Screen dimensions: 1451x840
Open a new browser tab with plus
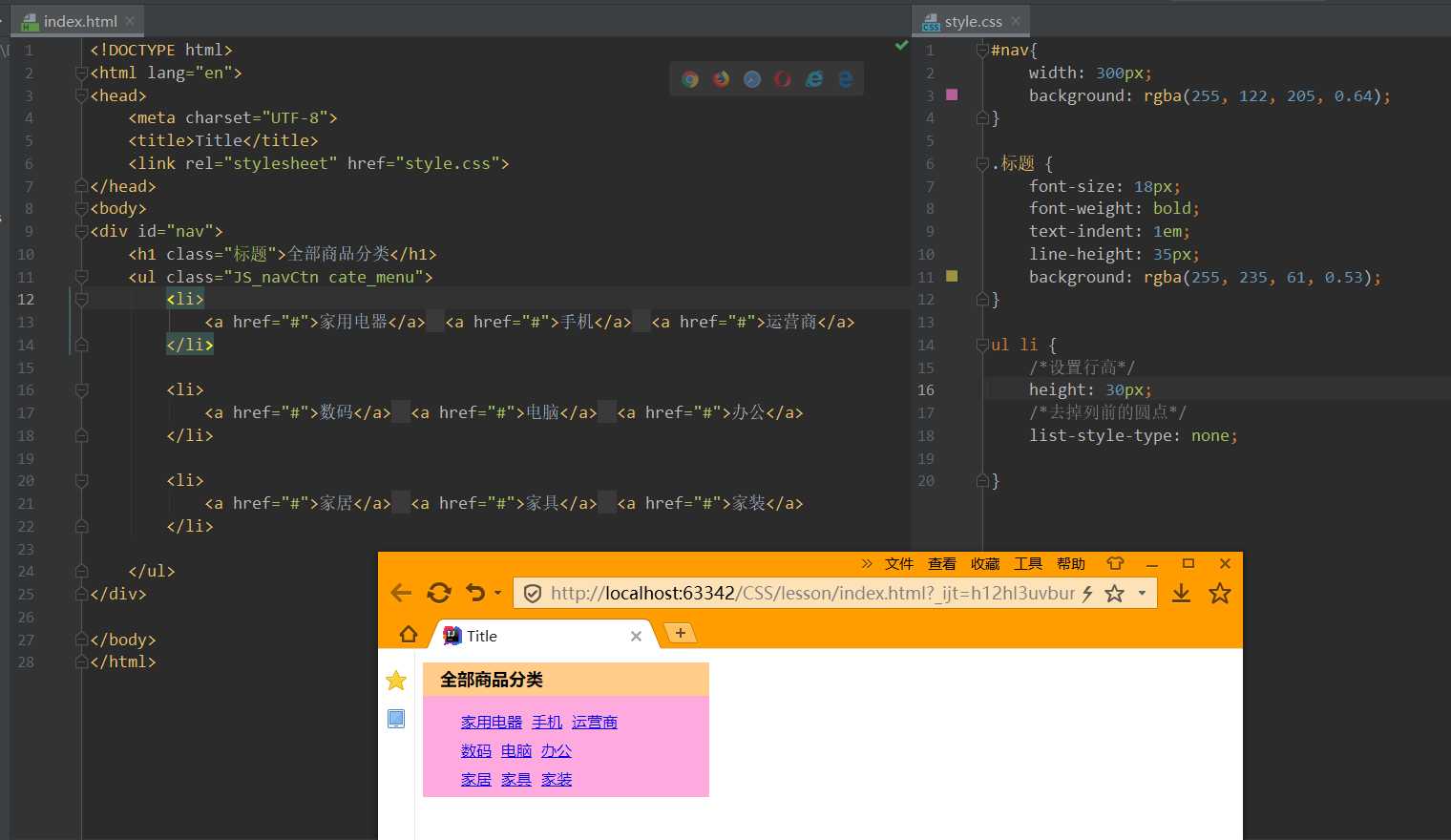click(x=680, y=633)
